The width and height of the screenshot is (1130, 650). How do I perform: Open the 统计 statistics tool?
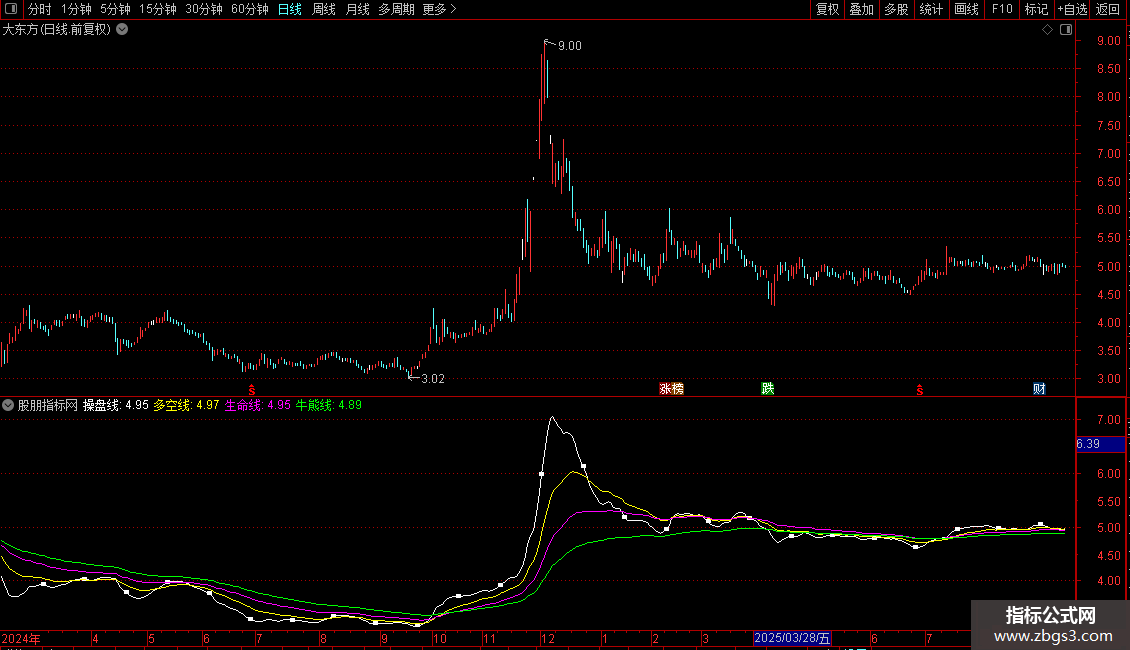(x=930, y=9)
